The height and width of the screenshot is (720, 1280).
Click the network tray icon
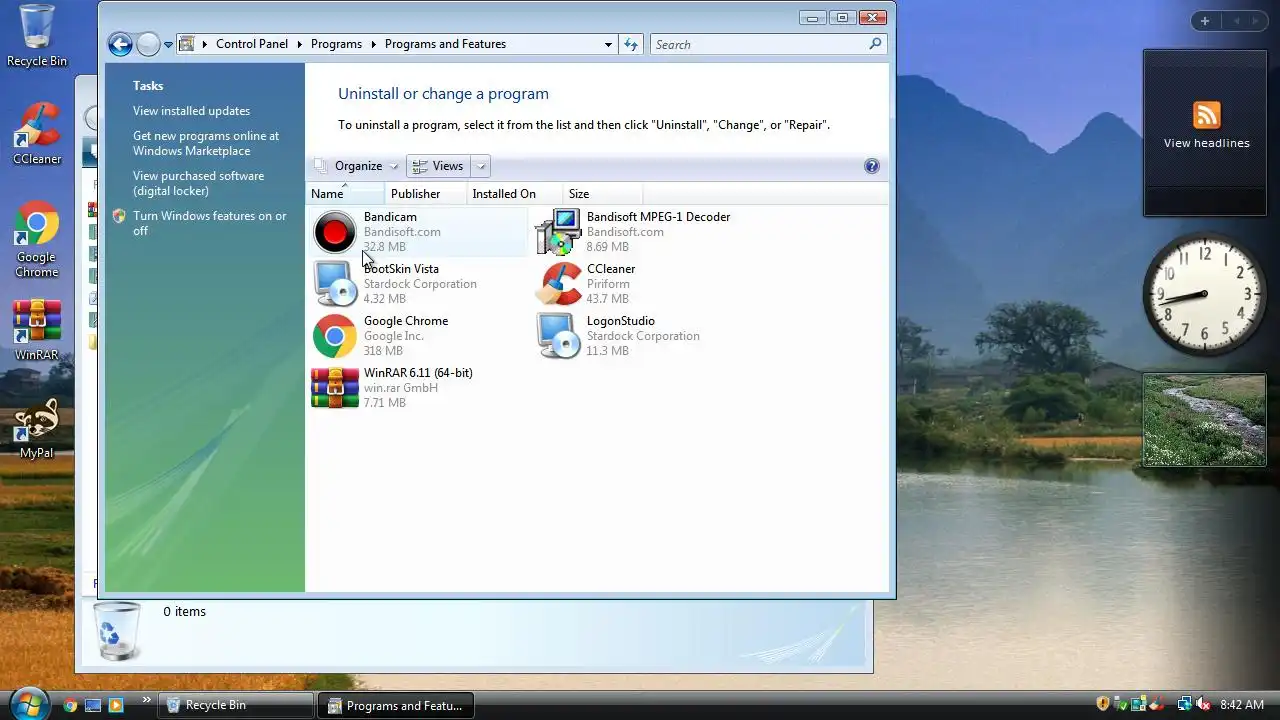click(1184, 705)
